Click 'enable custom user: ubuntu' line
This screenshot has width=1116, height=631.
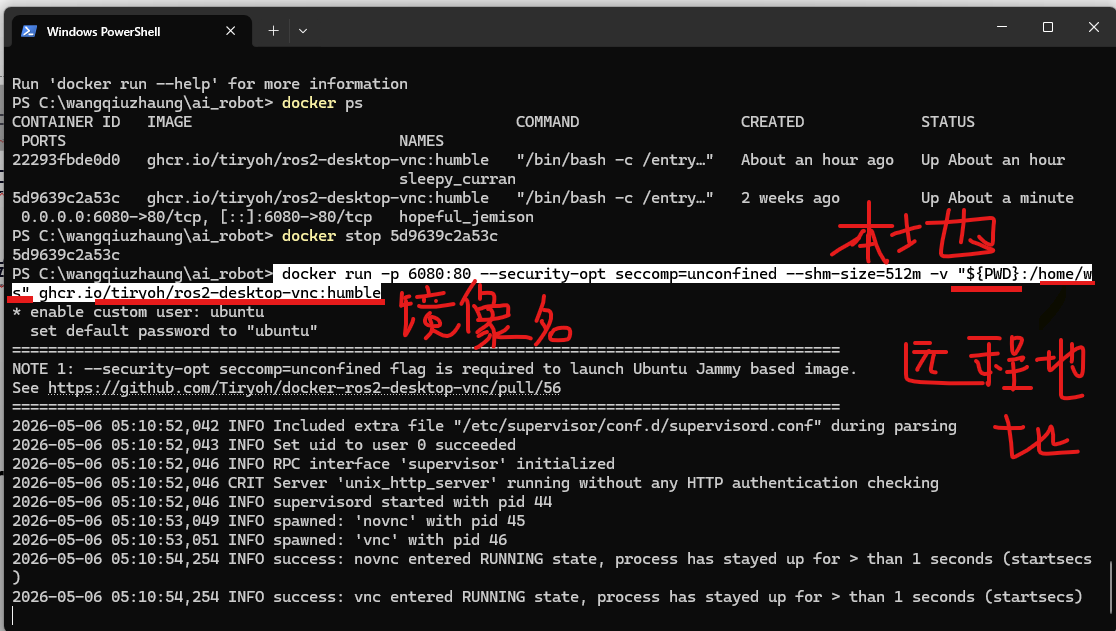point(138,312)
